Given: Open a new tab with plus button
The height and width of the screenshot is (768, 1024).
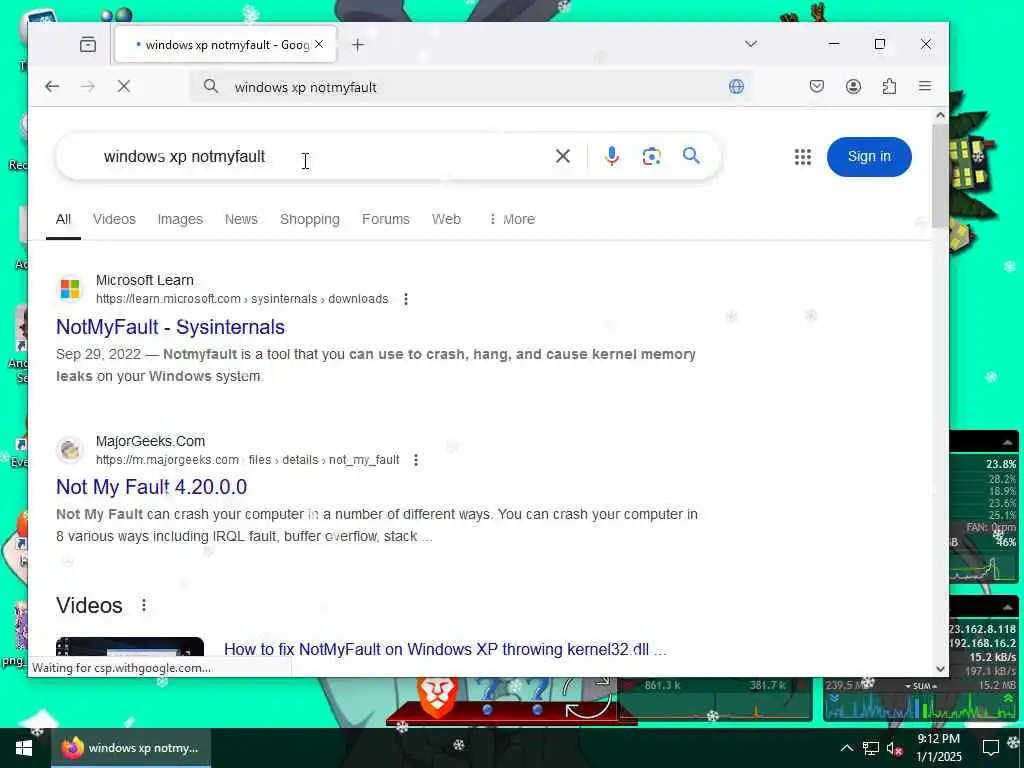Looking at the screenshot, I should [357, 44].
